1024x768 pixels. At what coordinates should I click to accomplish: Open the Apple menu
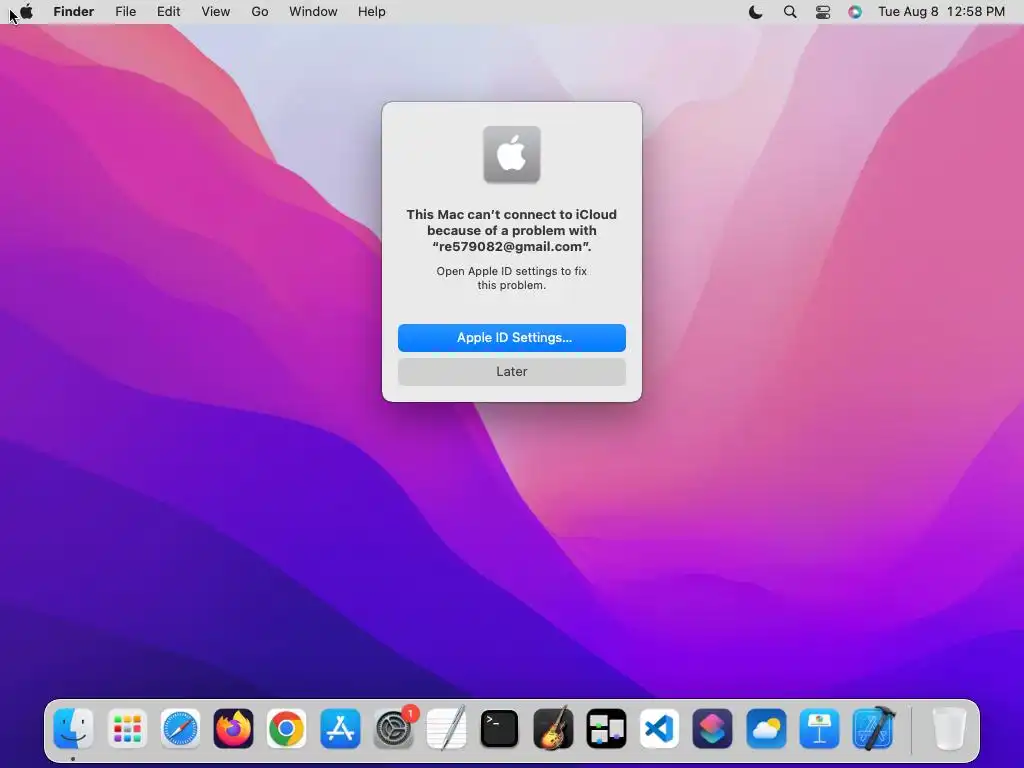tap(27, 12)
